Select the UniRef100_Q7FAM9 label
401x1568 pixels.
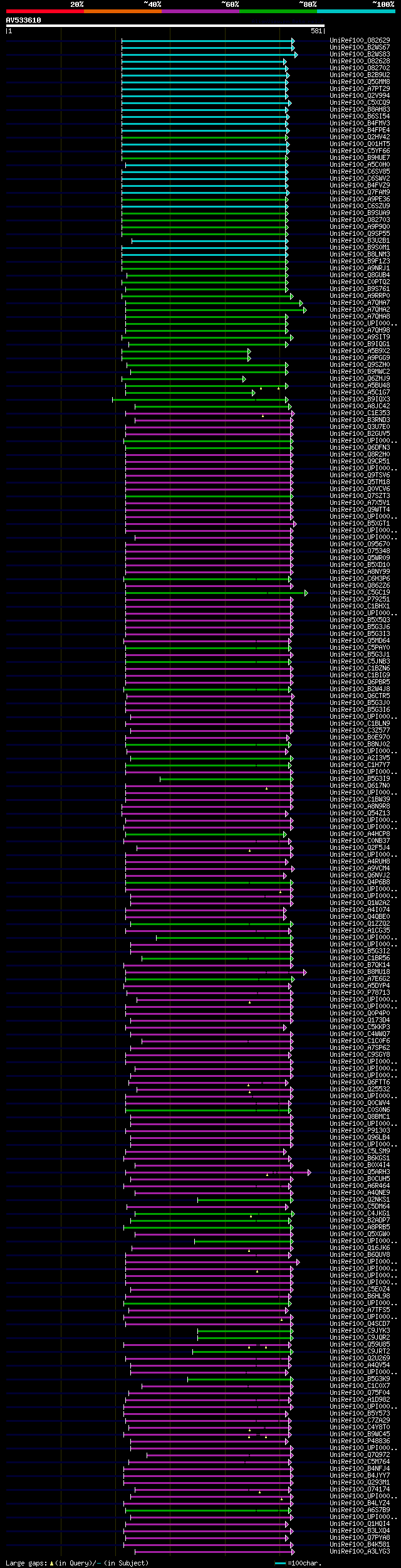pos(360,193)
